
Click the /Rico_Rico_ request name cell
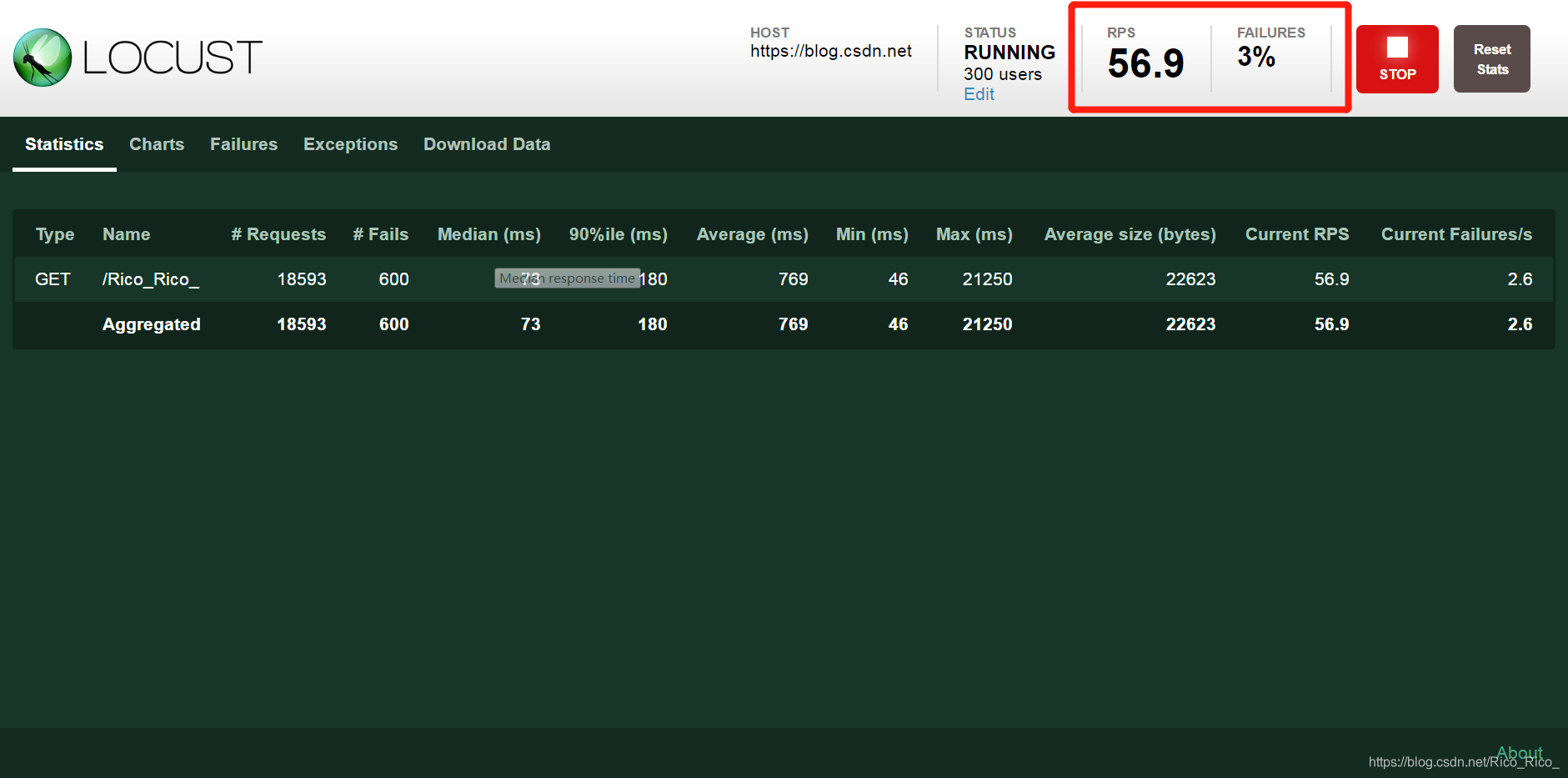click(151, 279)
